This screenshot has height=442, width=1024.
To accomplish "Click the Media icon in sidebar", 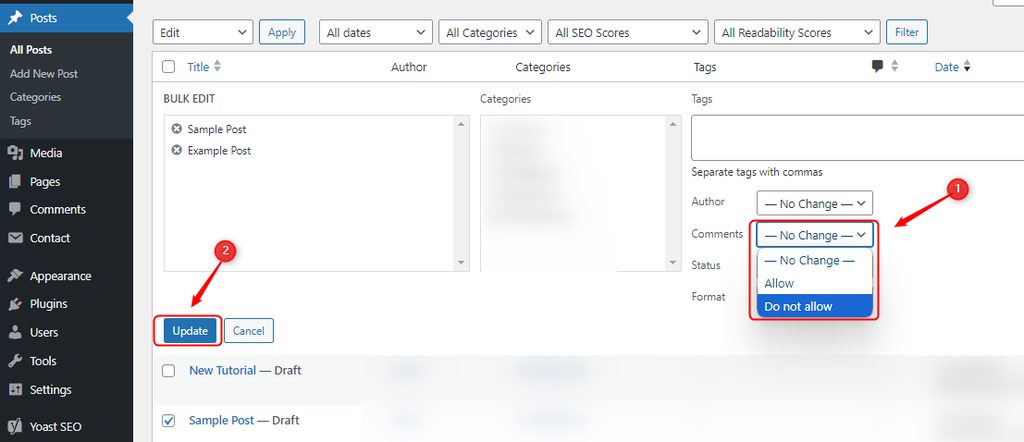I will [x=15, y=153].
